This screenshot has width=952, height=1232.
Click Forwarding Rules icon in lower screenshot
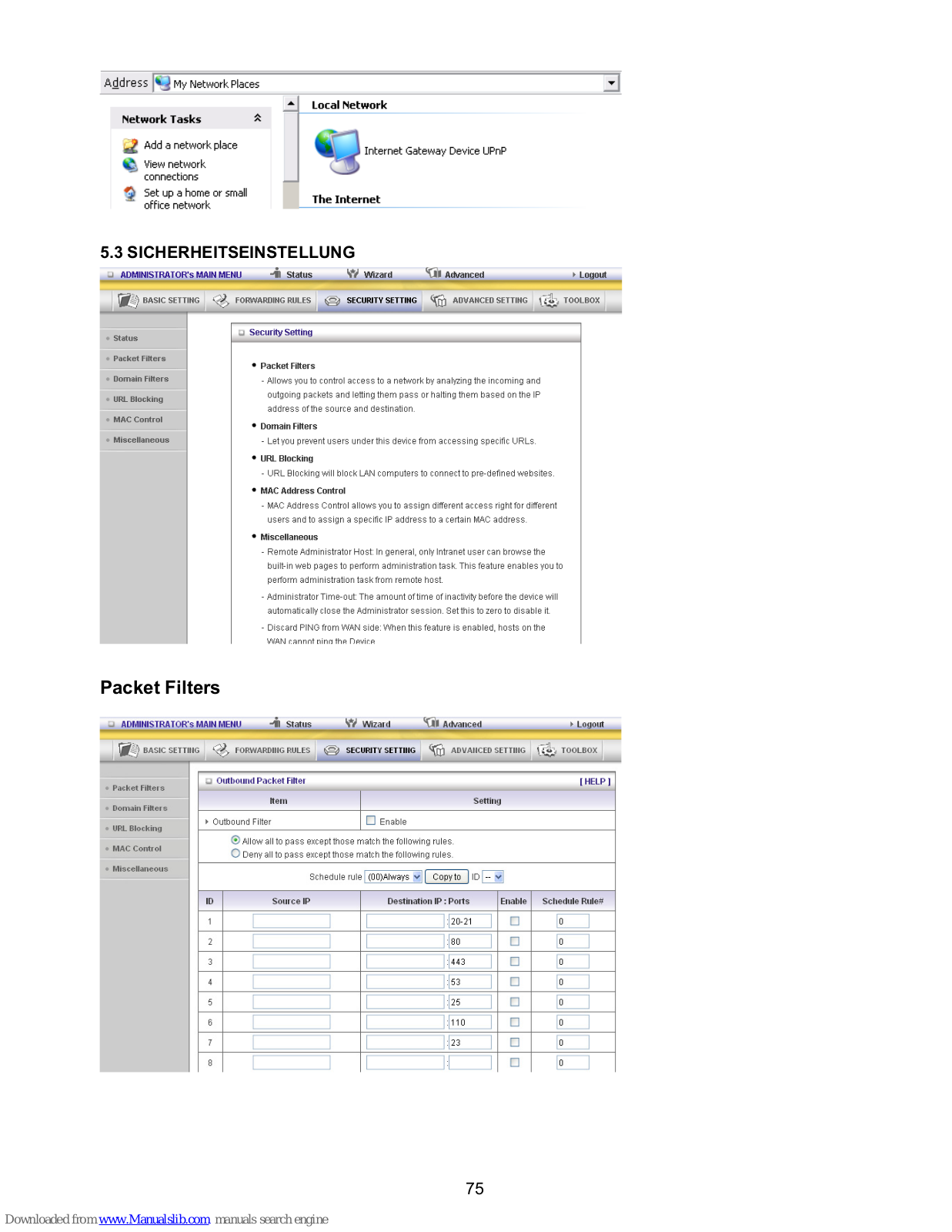pos(221,750)
